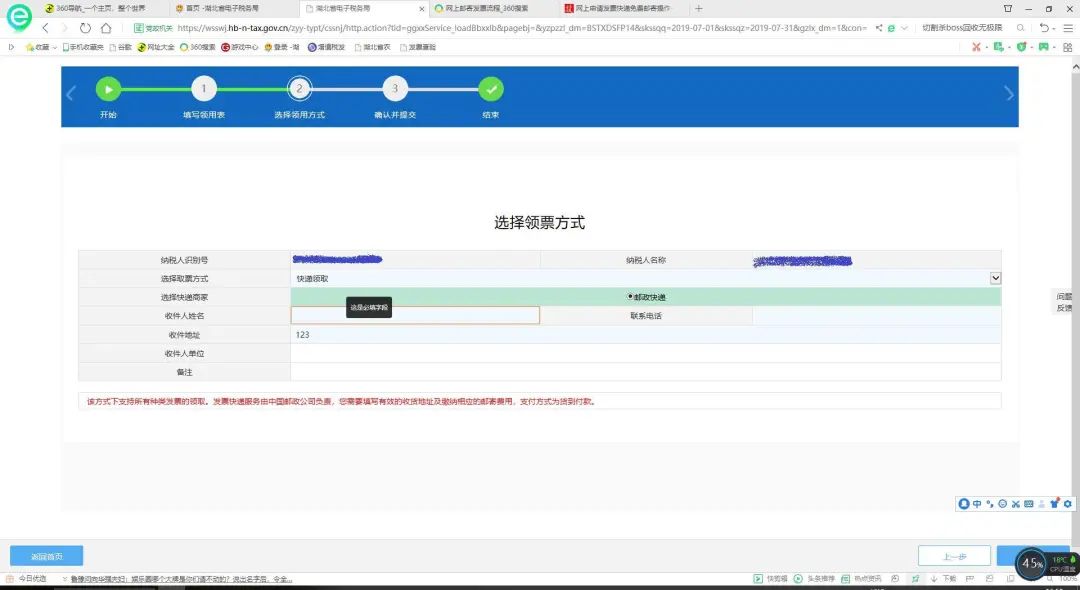
Task: Click the browser forward arrow
Action: coord(65,28)
